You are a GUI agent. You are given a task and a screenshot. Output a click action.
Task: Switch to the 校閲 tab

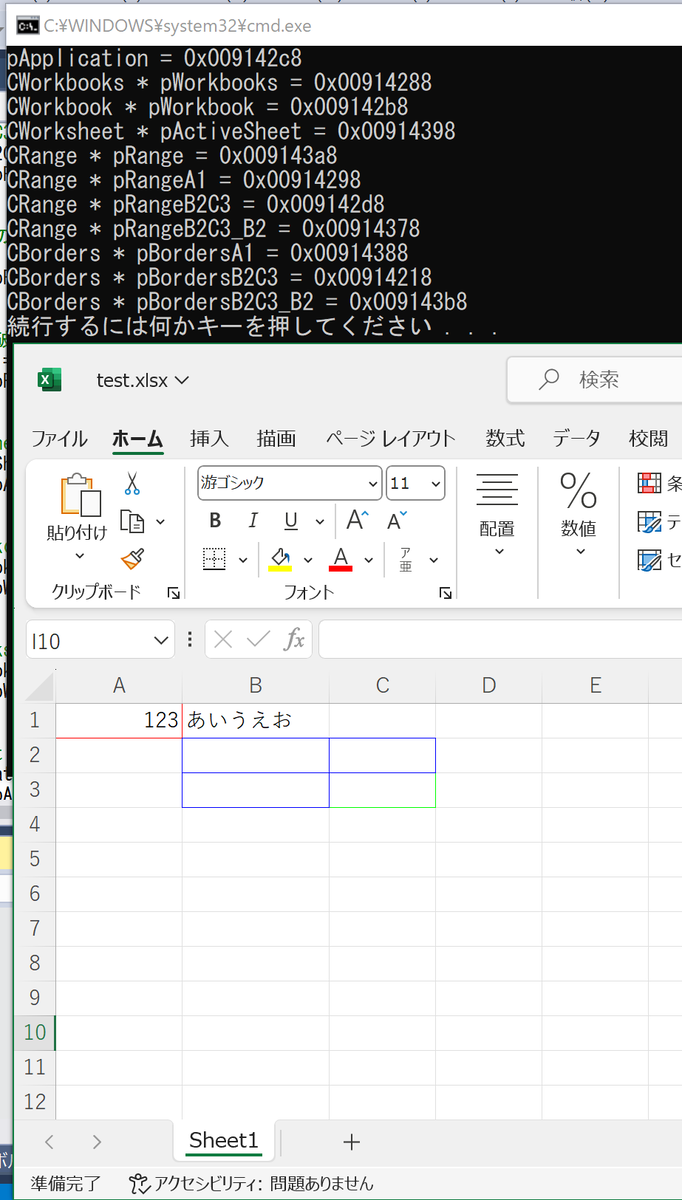click(x=648, y=438)
